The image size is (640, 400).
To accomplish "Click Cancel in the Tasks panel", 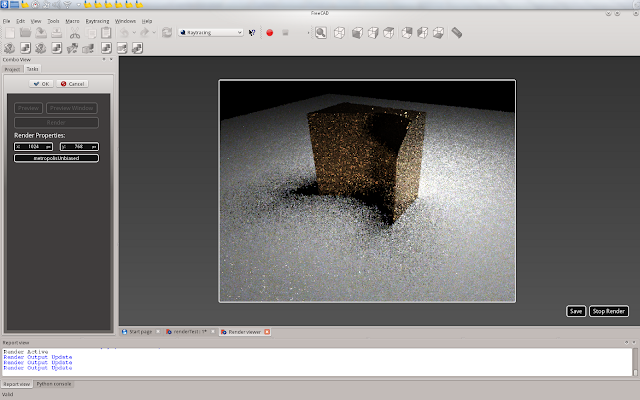I will (73, 84).
